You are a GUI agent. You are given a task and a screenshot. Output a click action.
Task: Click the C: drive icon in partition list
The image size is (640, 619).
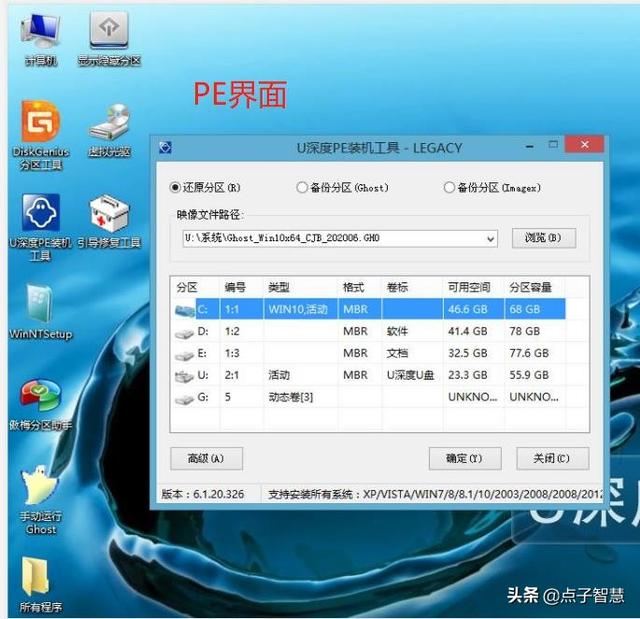(x=184, y=310)
